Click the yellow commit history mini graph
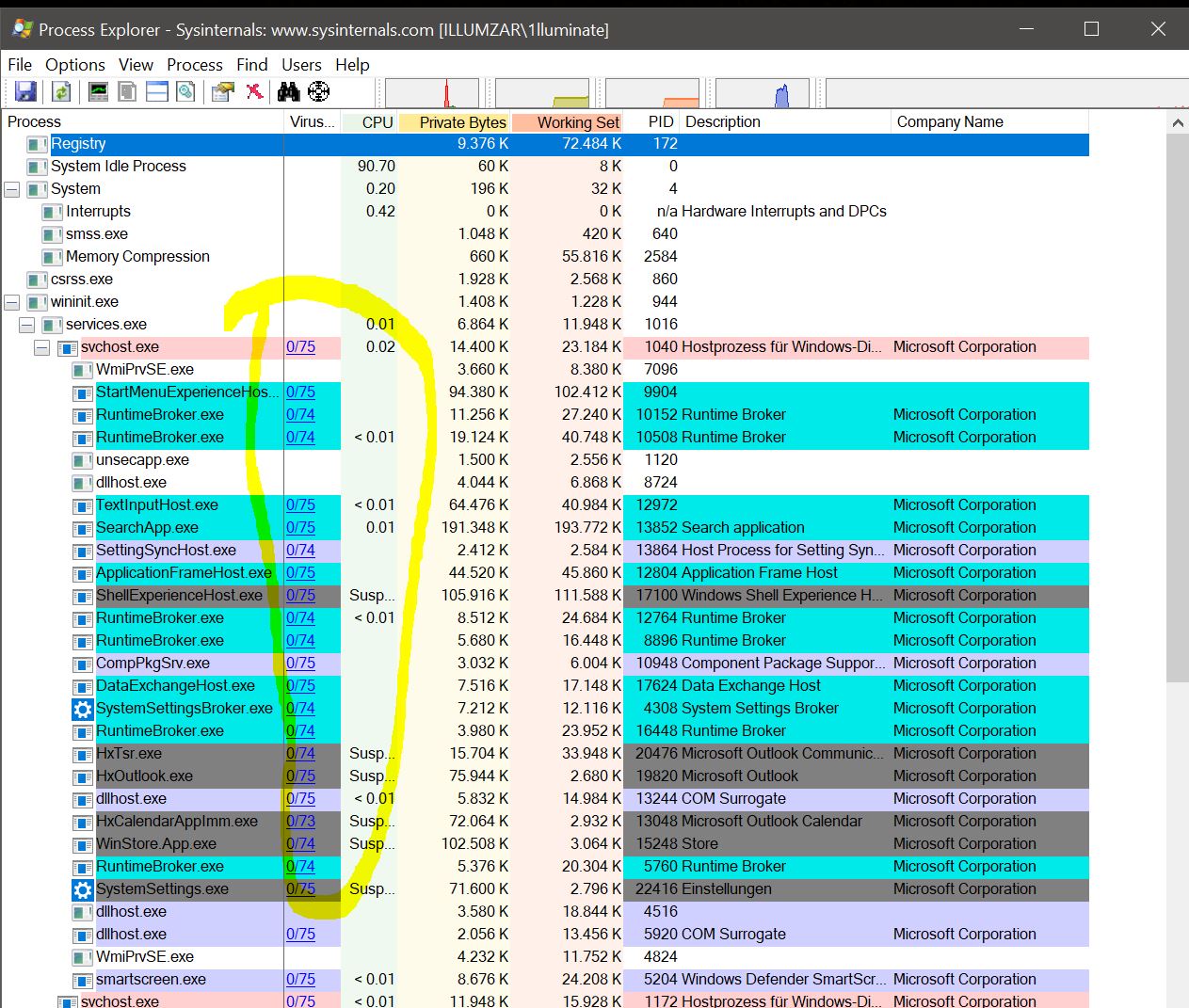 [x=542, y=93]
